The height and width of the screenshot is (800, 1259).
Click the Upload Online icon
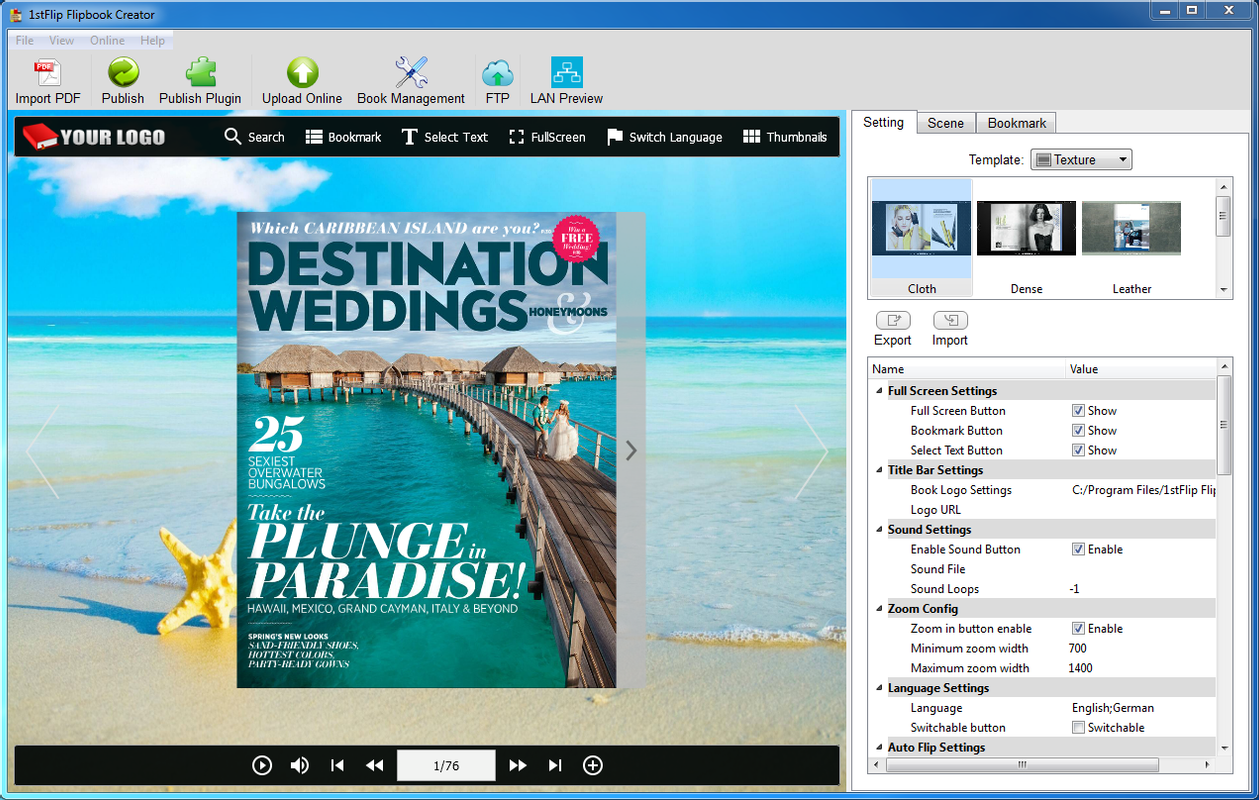(x=302, y=73)
